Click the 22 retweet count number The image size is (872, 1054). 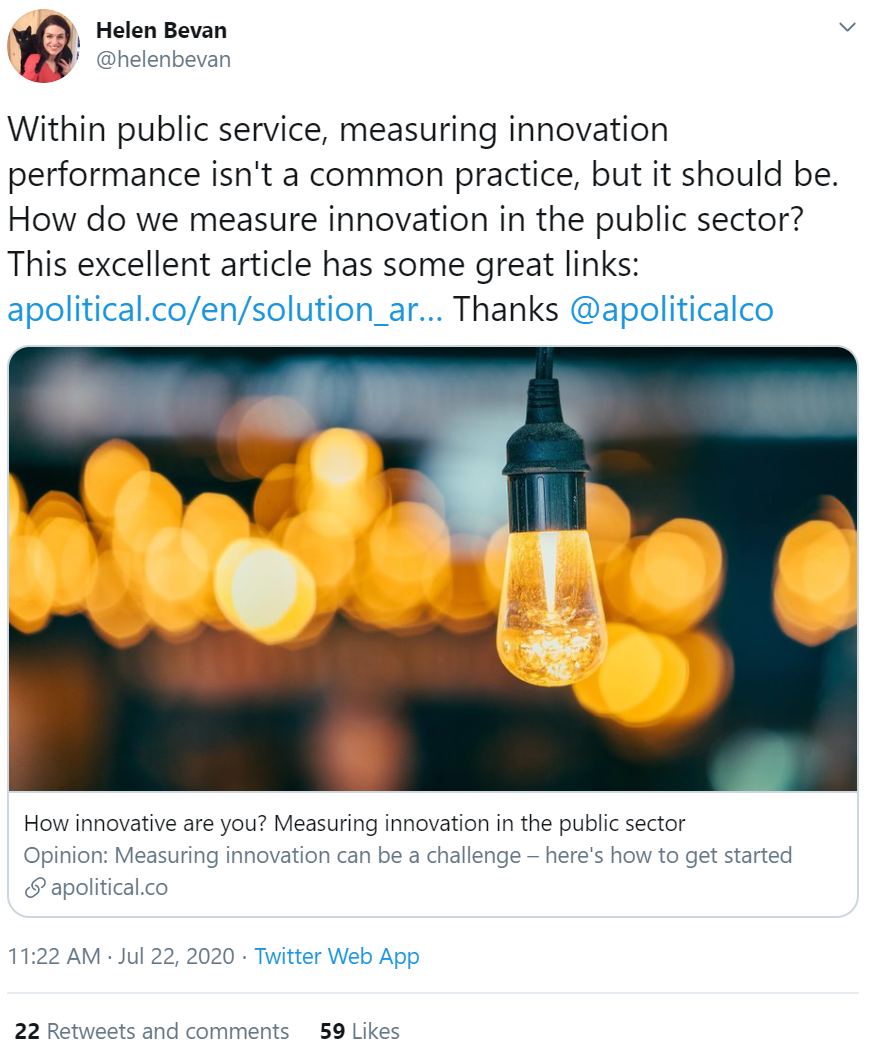(x=27, y=1031)
